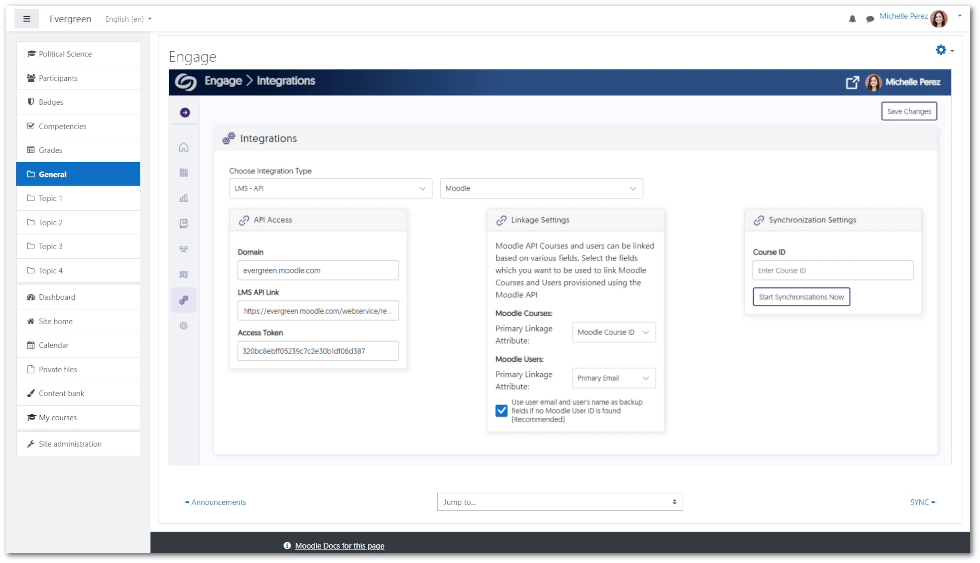The width and height of the screenshot is (980, 563).
Task: Click the Moodle Docs info icon
Action: coord(287,546)
